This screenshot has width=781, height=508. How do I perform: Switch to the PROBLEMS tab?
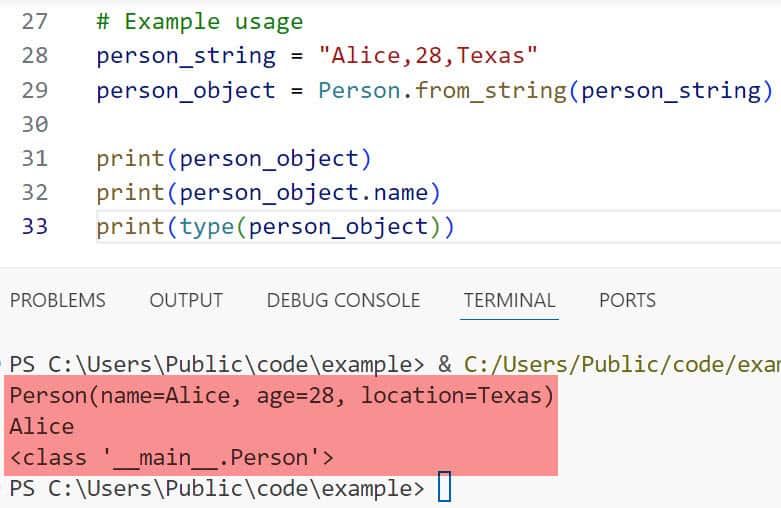point(57,300)
